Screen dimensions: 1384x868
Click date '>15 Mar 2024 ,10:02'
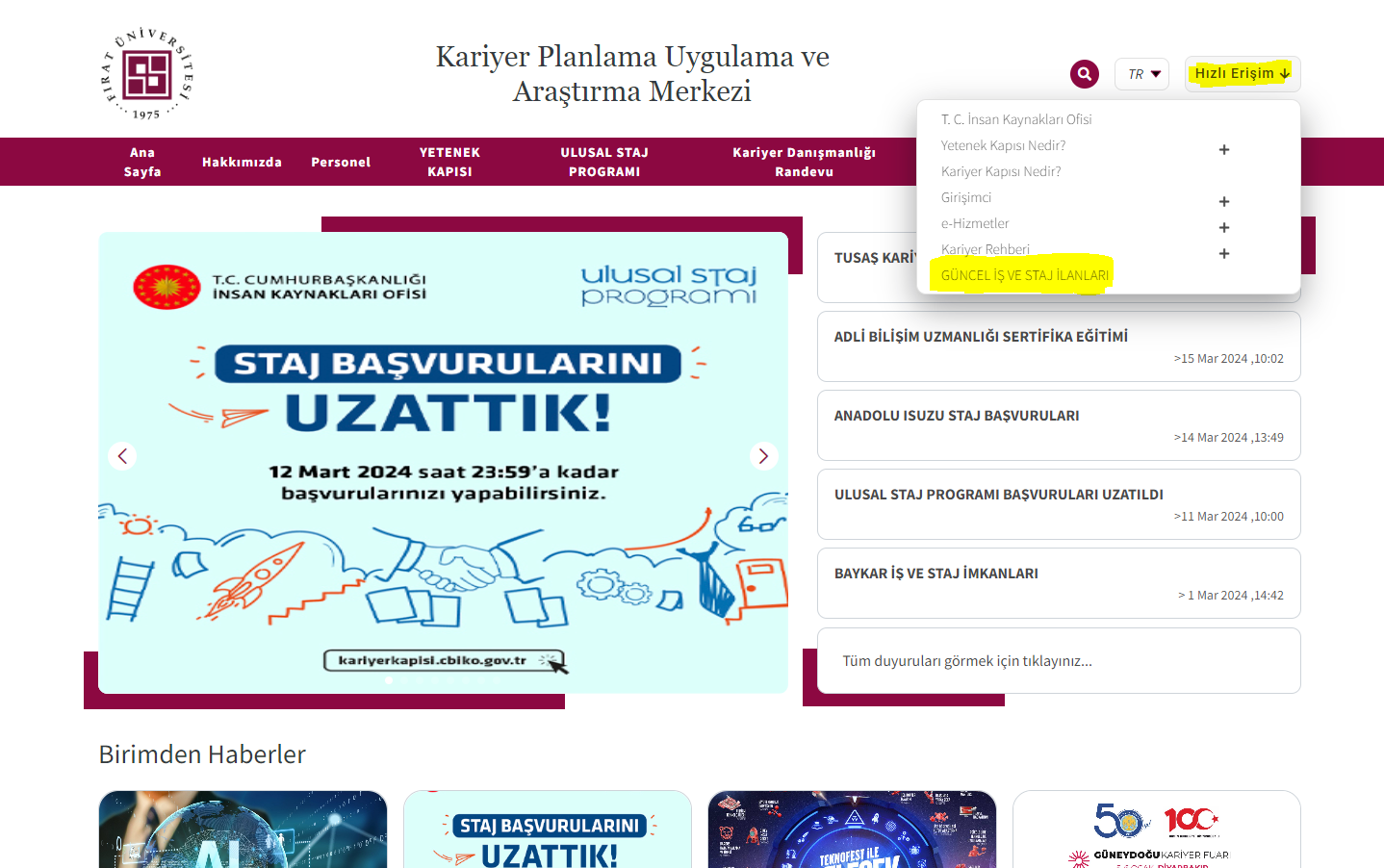(1229, 359)
